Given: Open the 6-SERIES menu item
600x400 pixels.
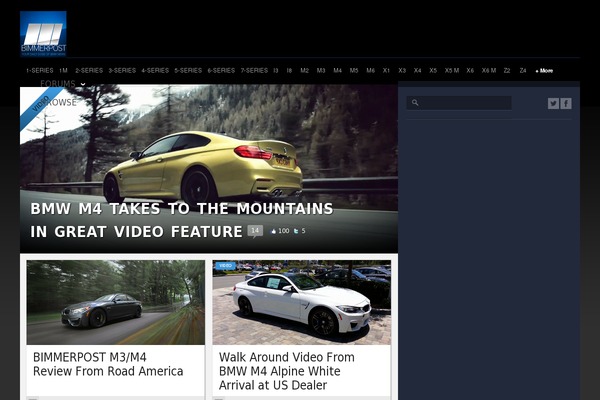Looking at the screenshot, I should (x=221, y=70).
